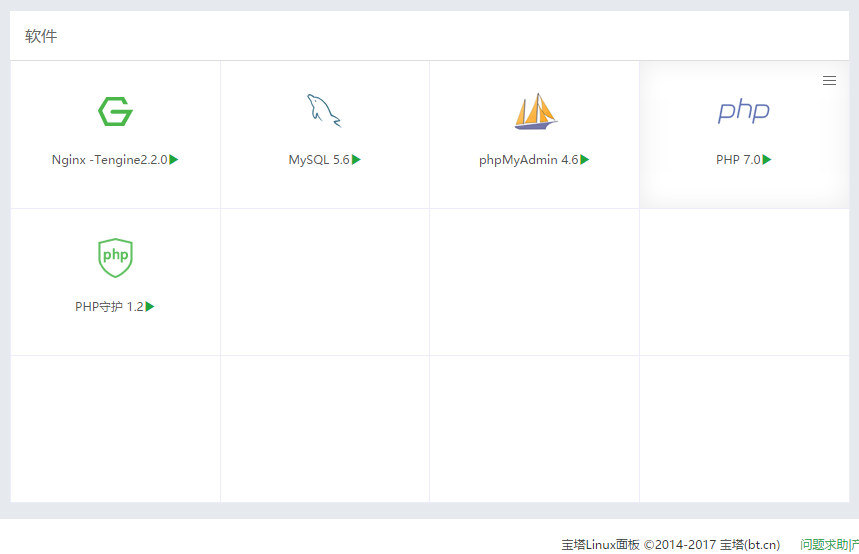
Task: Click the phpMyAdmin sailboat logo
Action: pos(535,111)
